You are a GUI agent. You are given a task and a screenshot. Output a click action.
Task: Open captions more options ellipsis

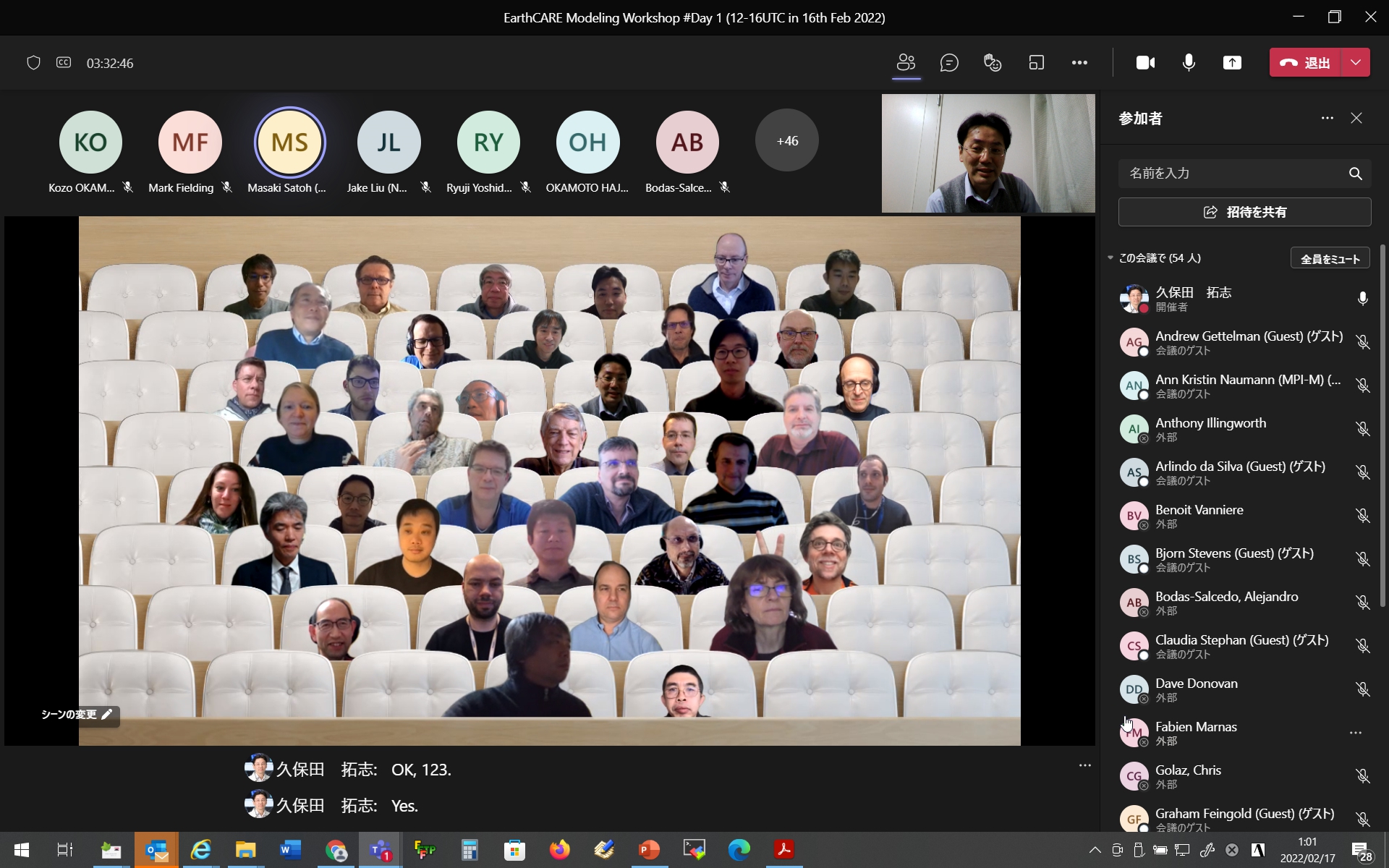point(1084,765)
